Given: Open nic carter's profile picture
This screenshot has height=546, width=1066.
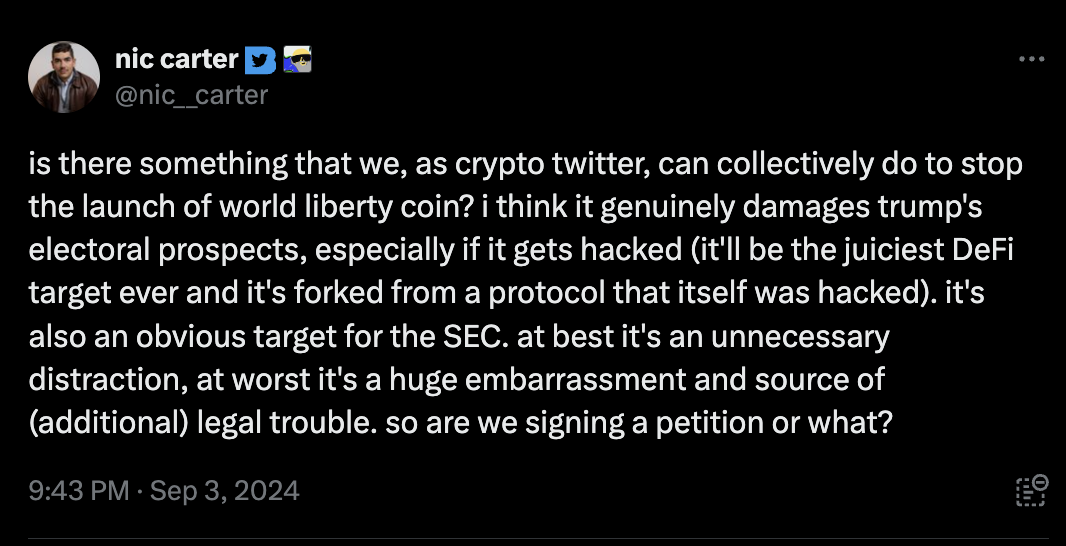Looking at the screenshot, I should 64,76.
